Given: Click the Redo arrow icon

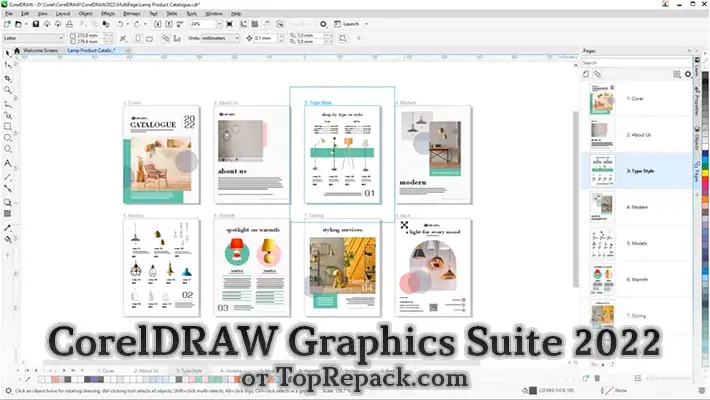Looking at the screenshot, I should 137,24.
